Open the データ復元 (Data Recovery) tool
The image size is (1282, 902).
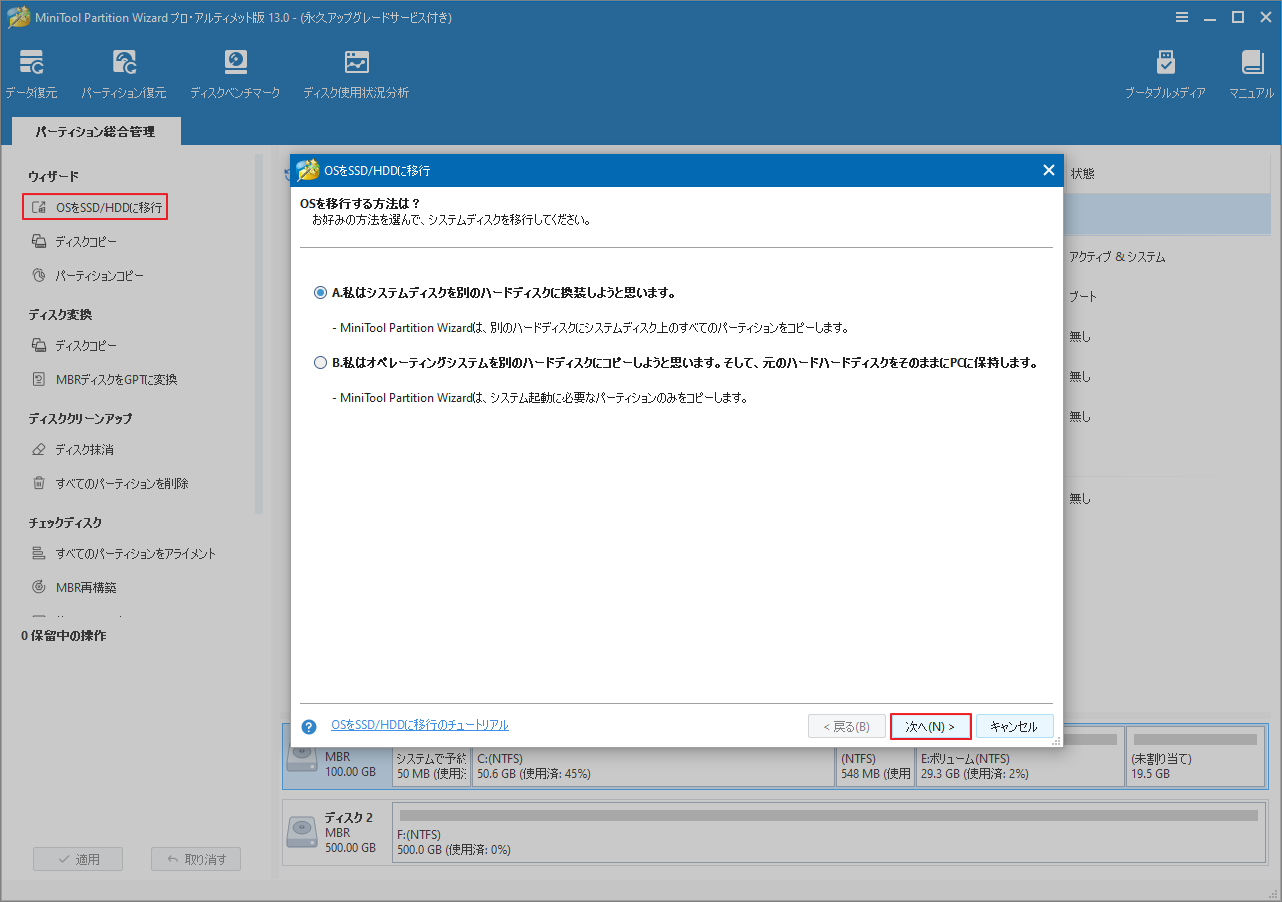pos(31,70)
